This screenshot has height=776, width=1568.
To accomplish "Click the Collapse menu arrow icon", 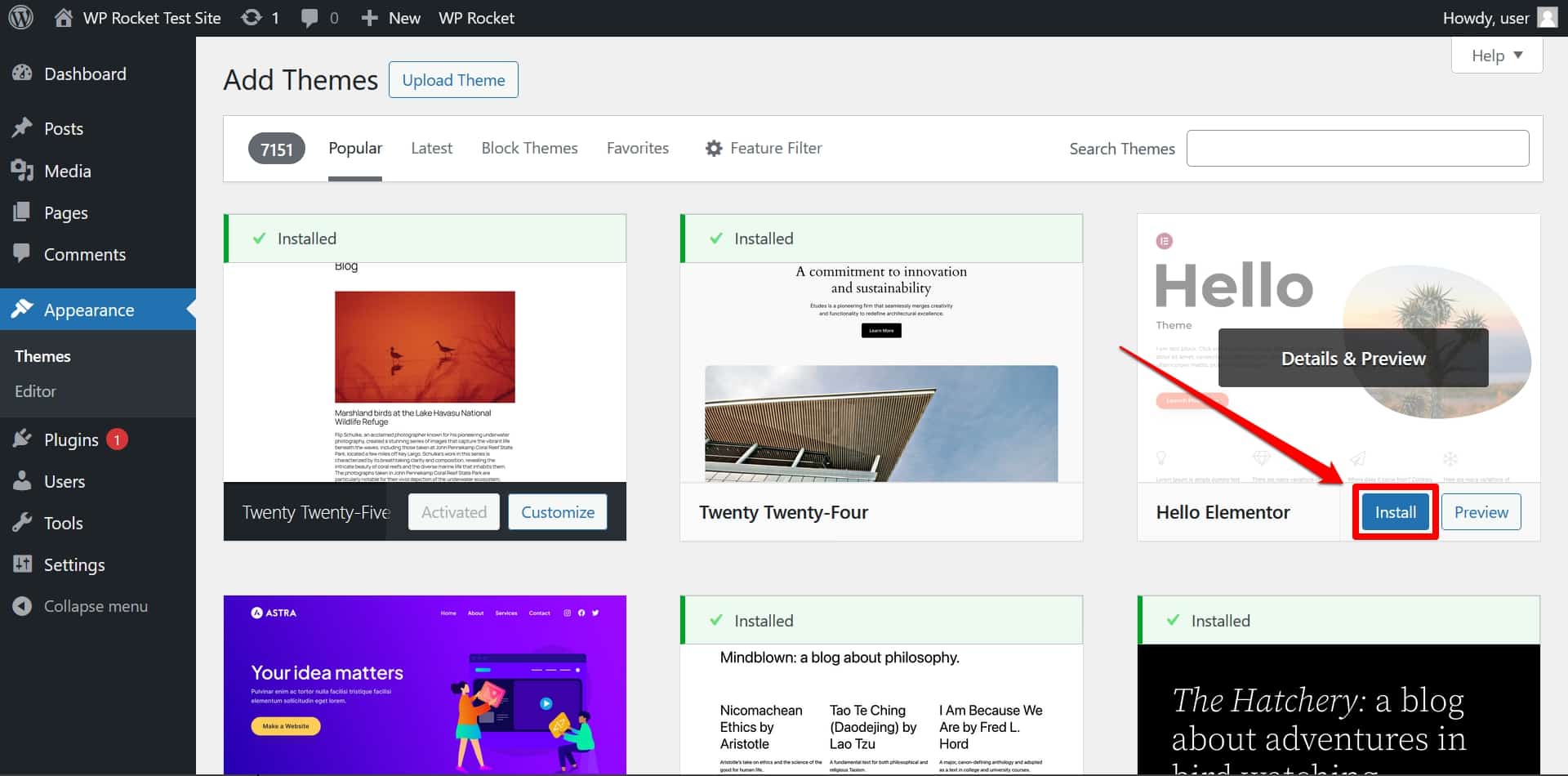I will 22,606.
